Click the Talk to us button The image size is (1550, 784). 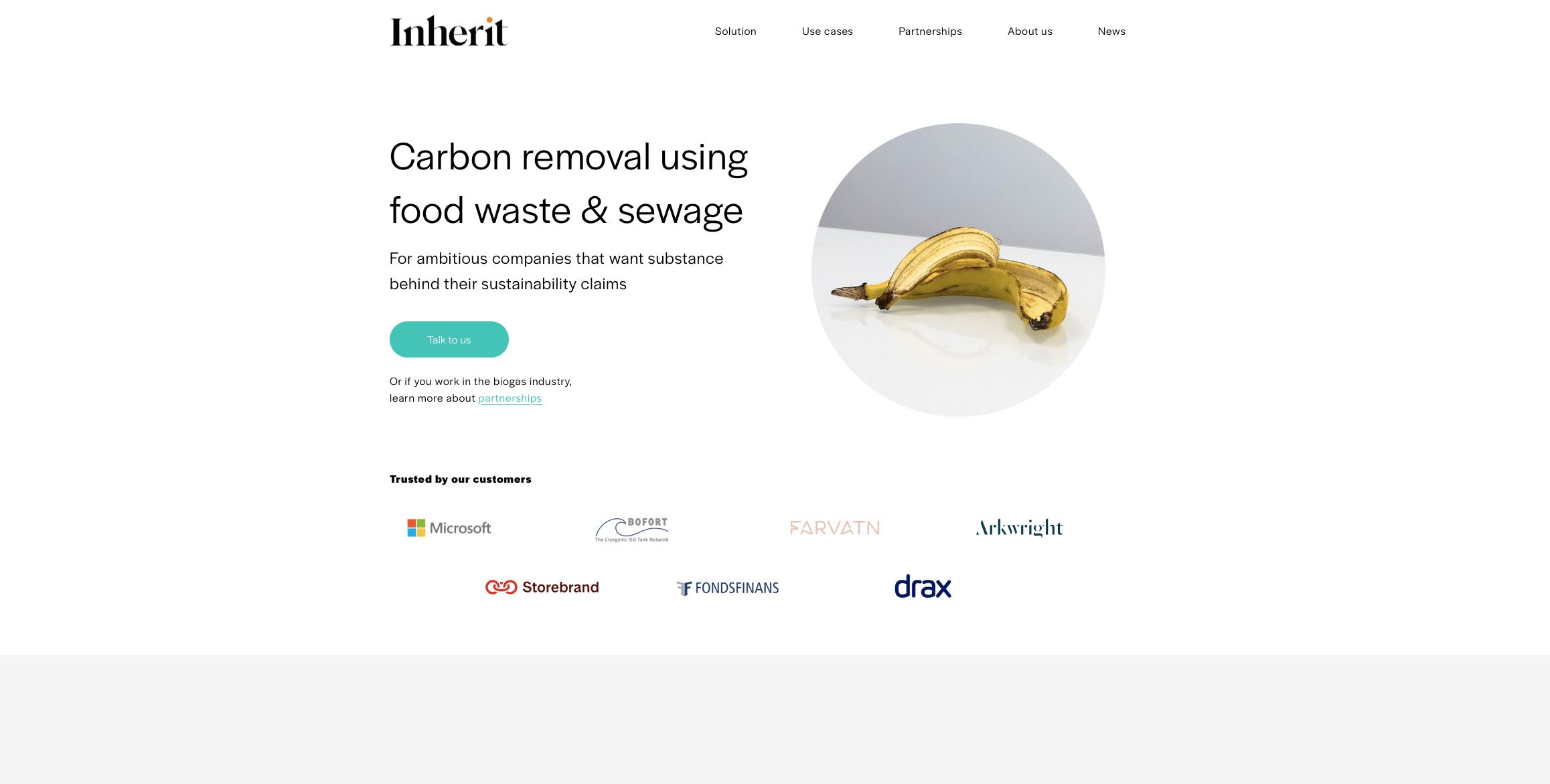click(449, 339)
